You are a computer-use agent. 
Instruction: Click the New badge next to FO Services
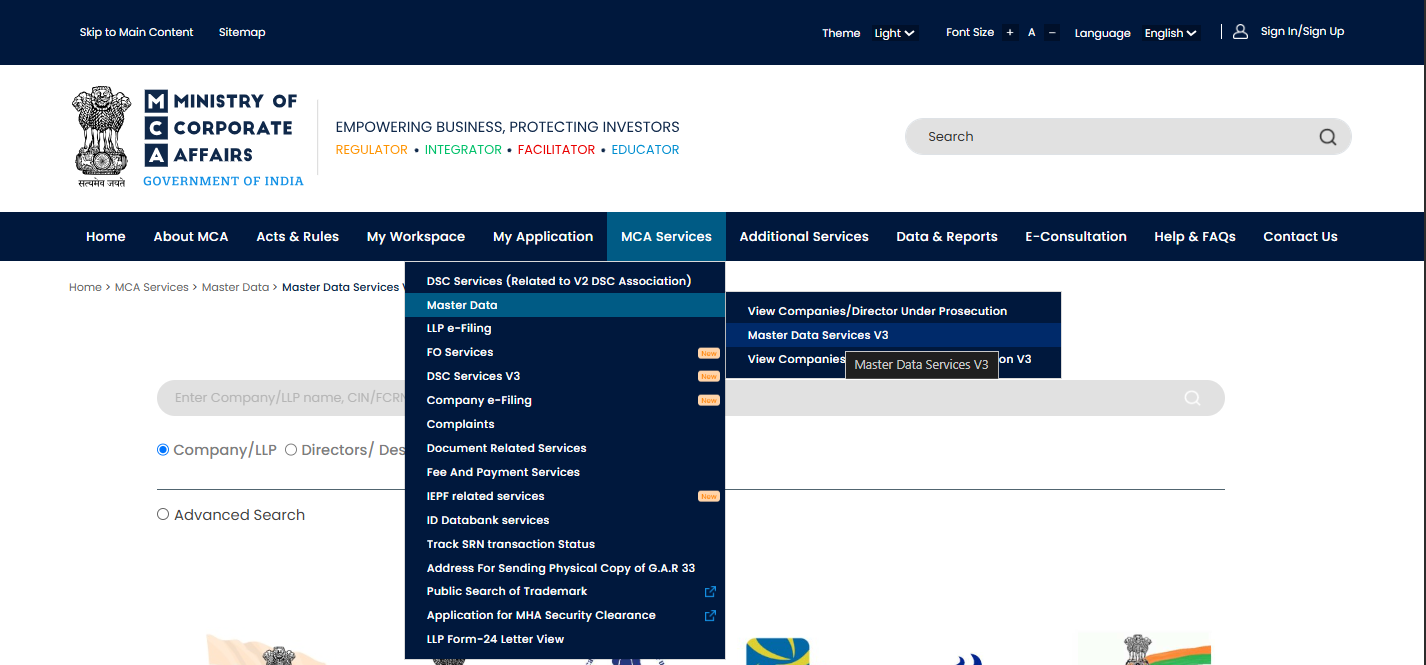tap(709, 353)
